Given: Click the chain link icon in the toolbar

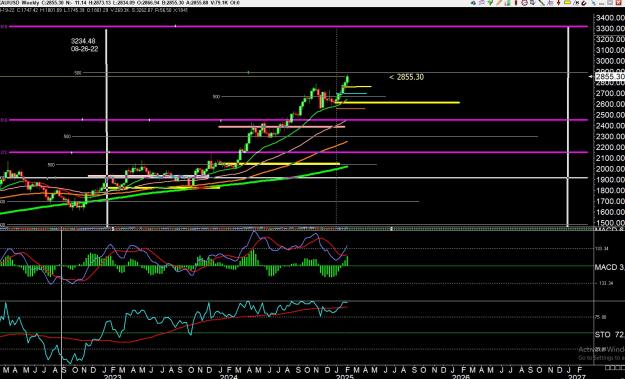Looking at the screenshot, I should [x=584, y=3].
